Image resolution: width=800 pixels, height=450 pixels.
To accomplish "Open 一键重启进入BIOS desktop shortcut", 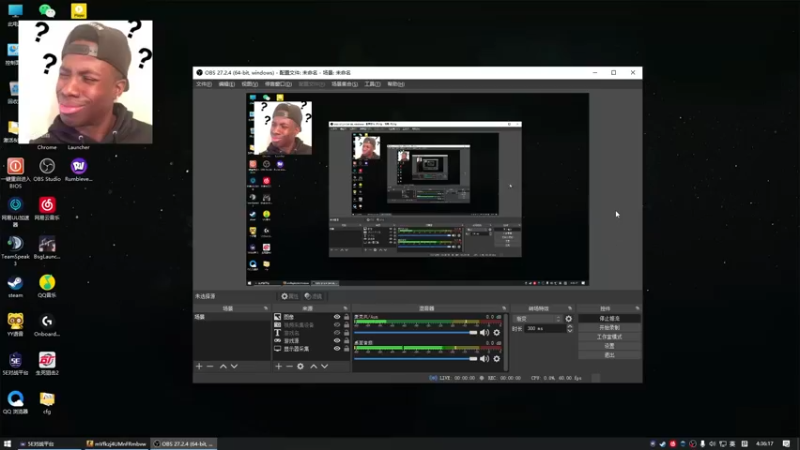I will (15, 173).
